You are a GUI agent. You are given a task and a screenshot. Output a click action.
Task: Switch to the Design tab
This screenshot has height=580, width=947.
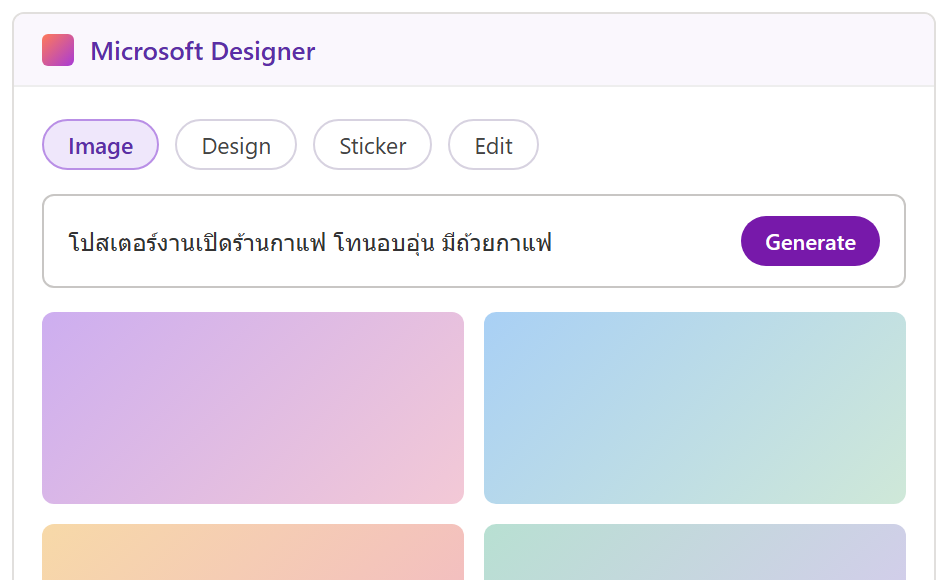[236, 145]
